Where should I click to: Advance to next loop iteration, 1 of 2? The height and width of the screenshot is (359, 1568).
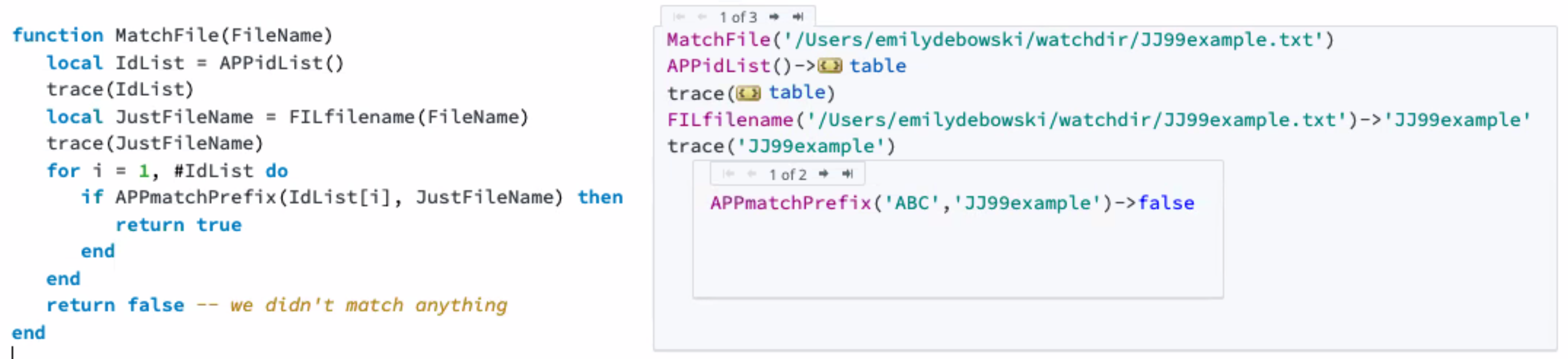point(823,173)
